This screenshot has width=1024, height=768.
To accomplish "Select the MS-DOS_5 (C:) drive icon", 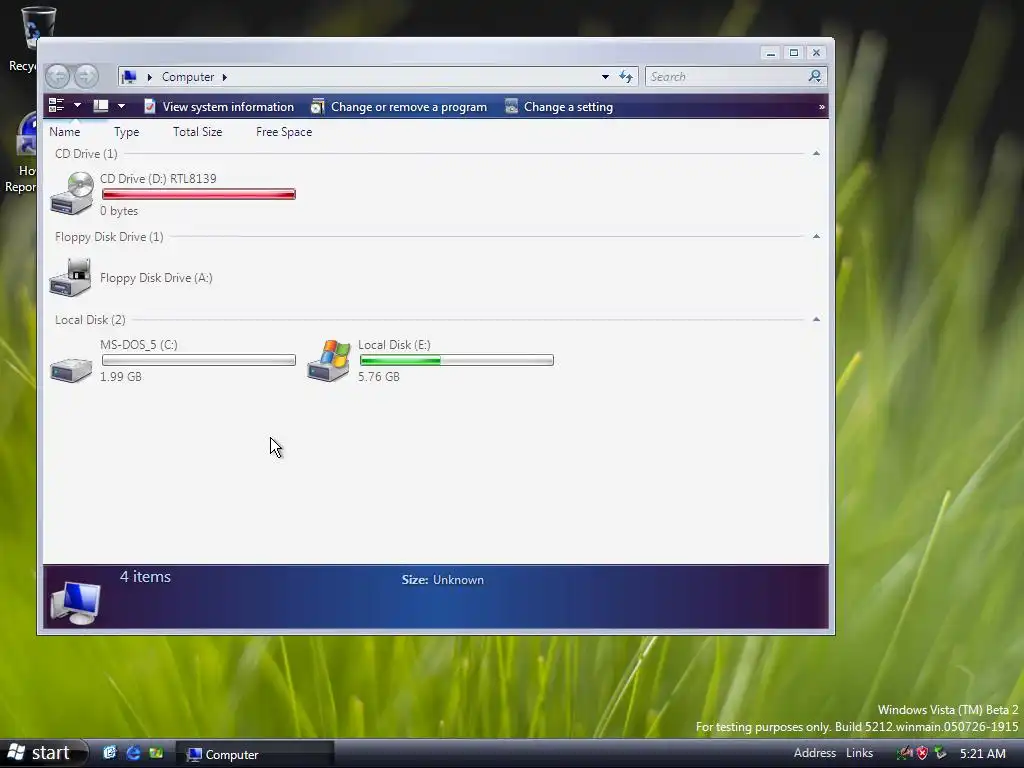I will [71, 369].
